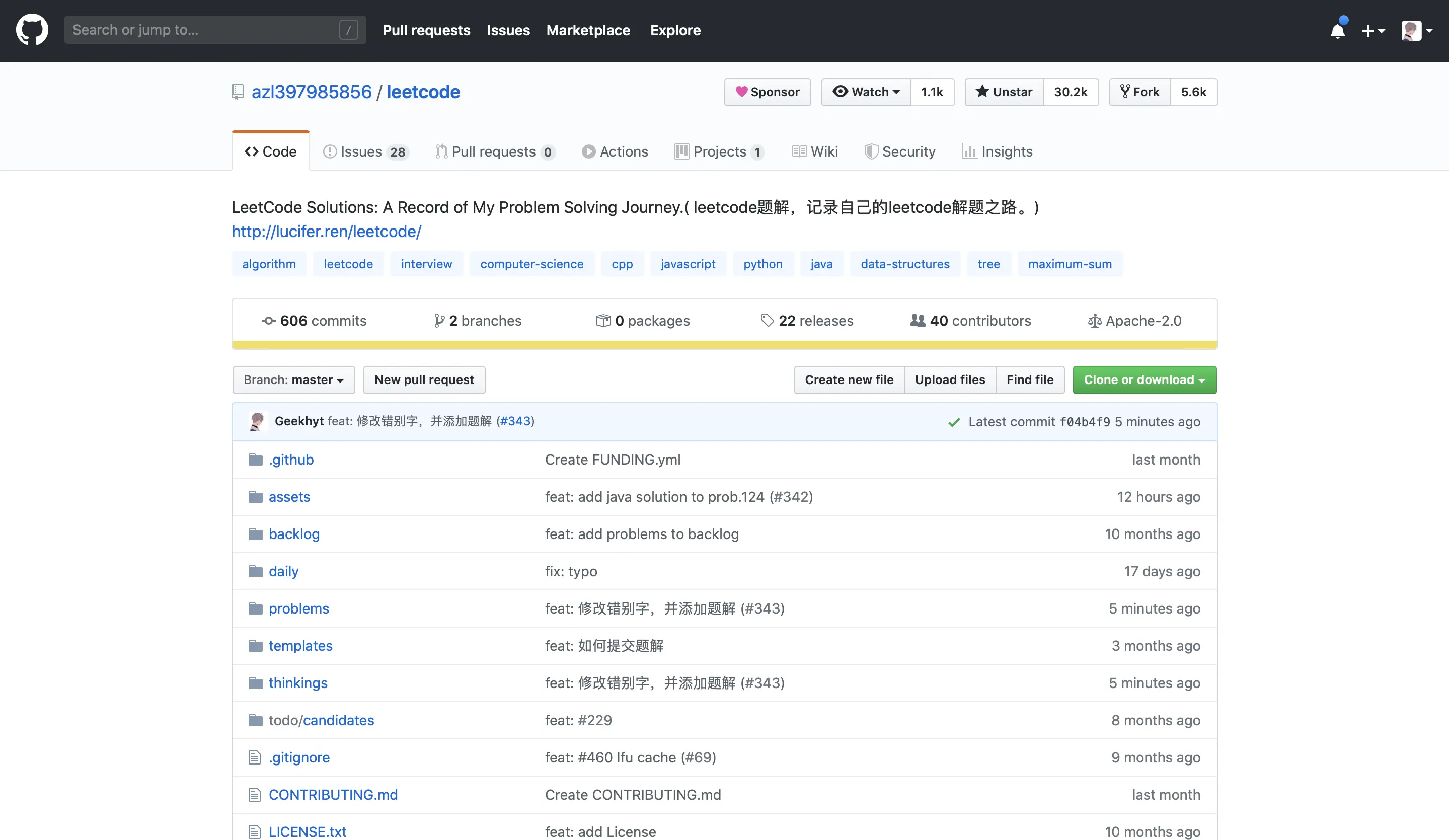The image size is (1449, 840).
Task: Expand the Watch notifications dropdown
Action: (x=866, y=92)
